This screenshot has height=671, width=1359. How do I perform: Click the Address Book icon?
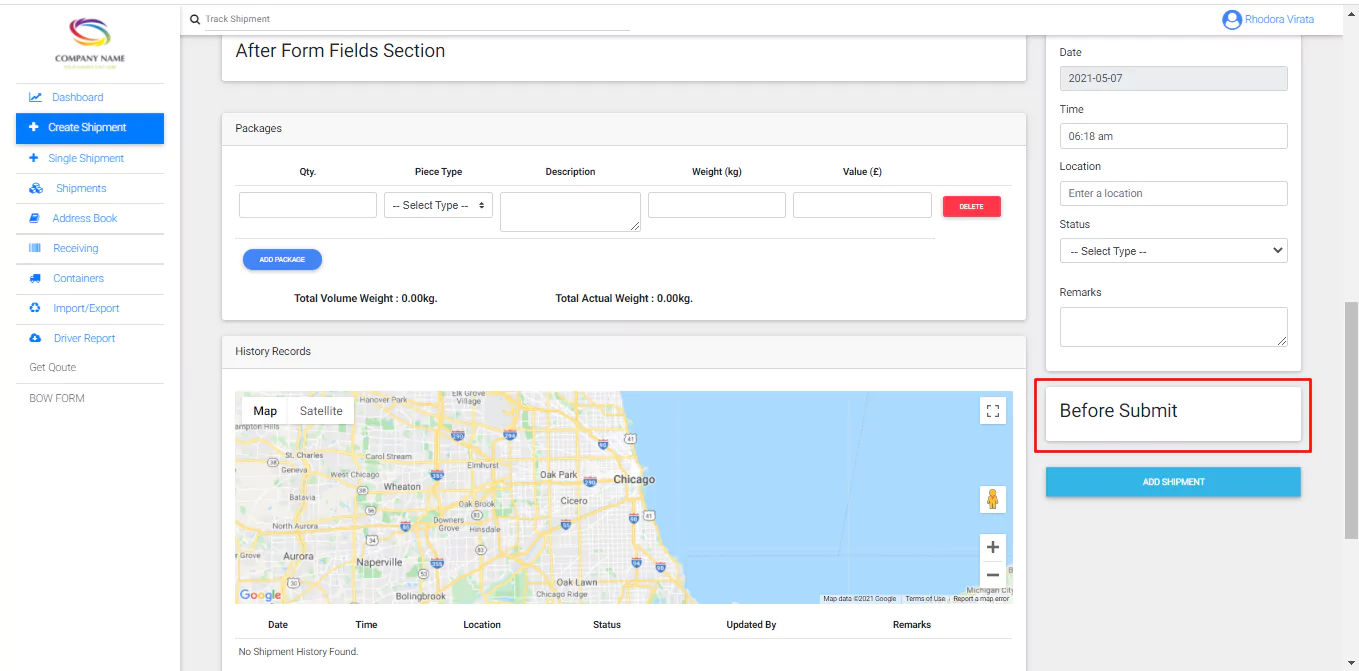(34, 218)
